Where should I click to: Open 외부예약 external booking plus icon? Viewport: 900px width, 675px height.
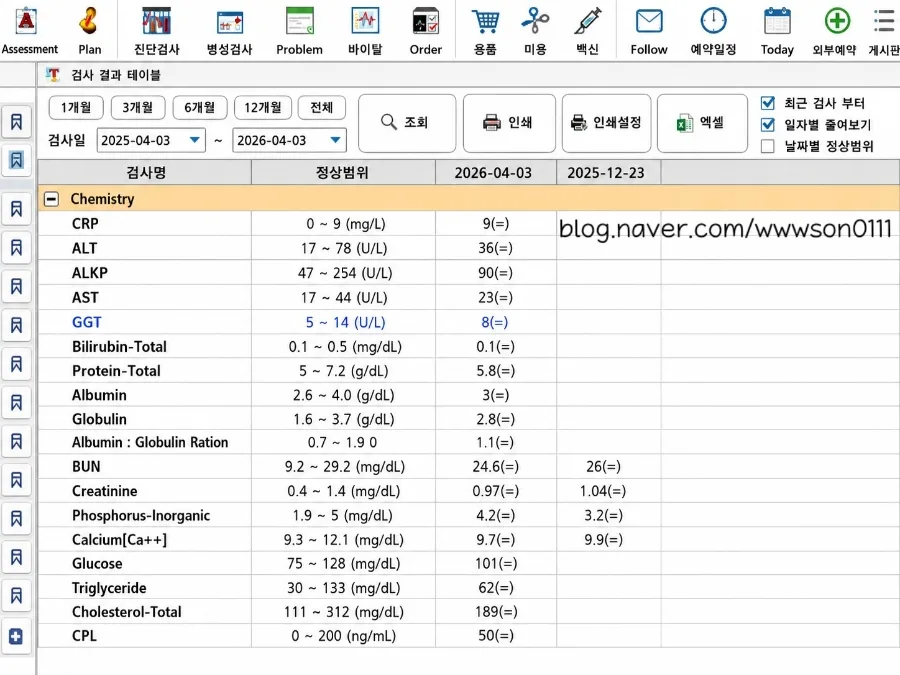coord(837,21)
